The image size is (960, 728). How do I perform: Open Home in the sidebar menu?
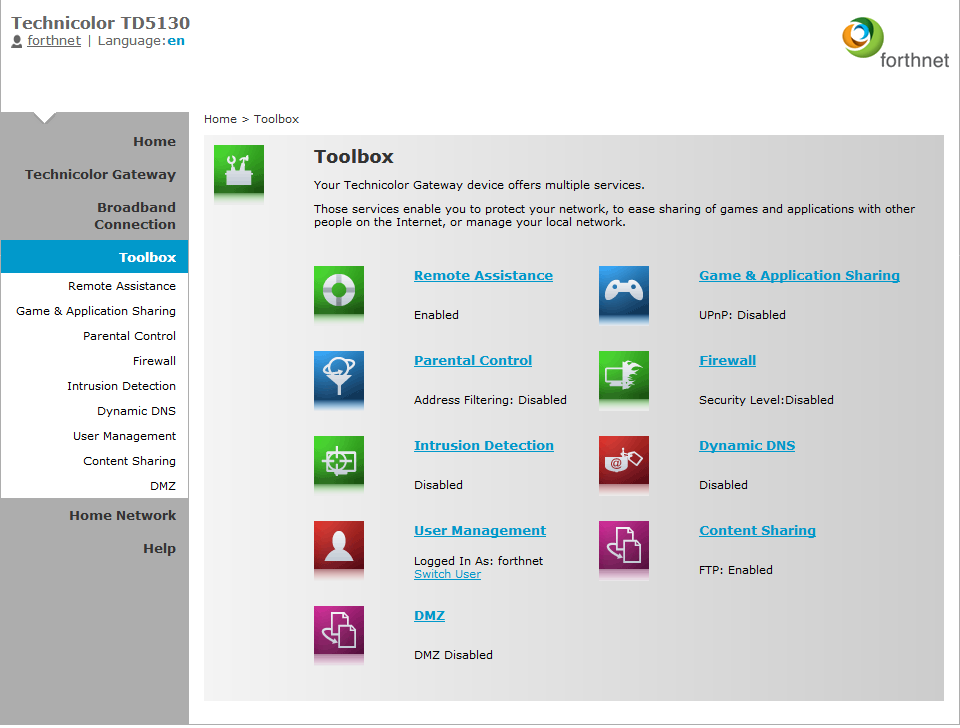[154, 141]
